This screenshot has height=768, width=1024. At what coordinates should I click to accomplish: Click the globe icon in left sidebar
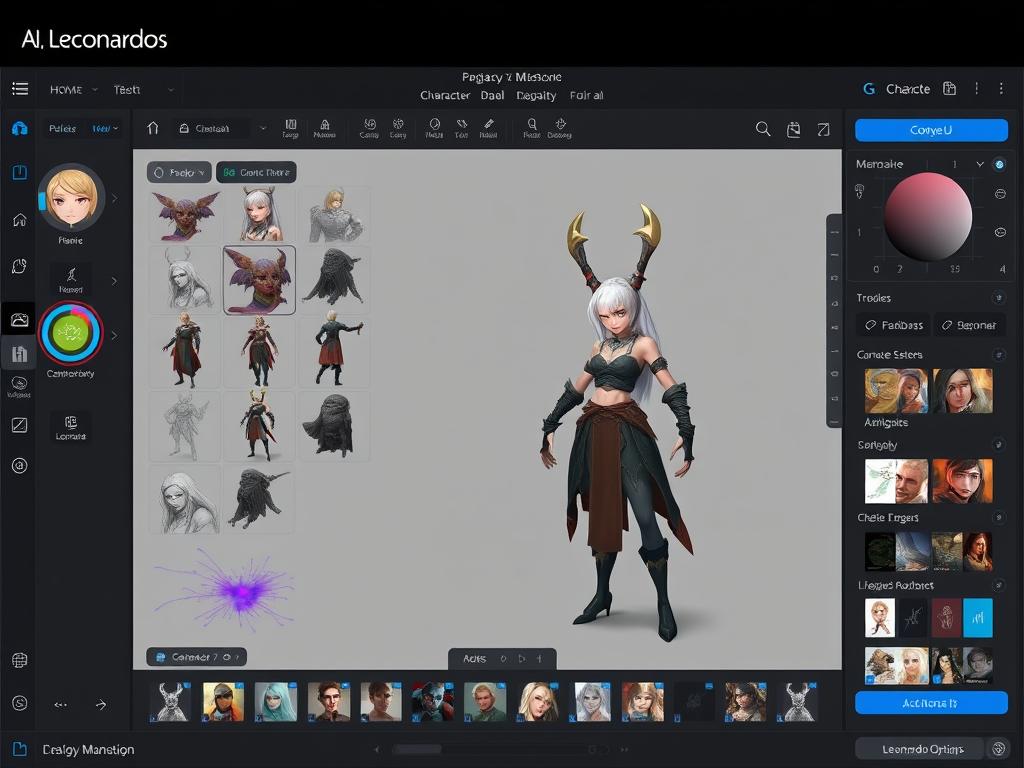click(20, 660)
